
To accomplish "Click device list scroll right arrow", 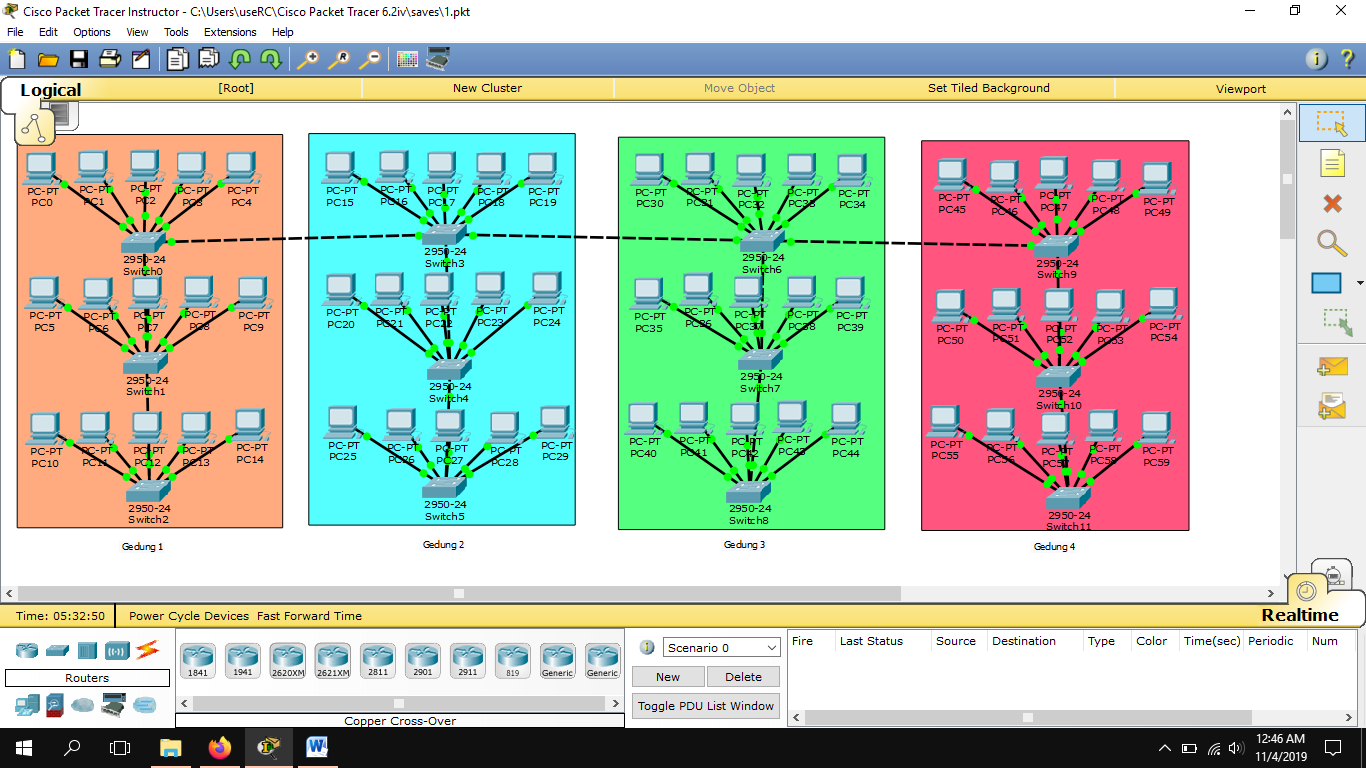I will [616, 704].
